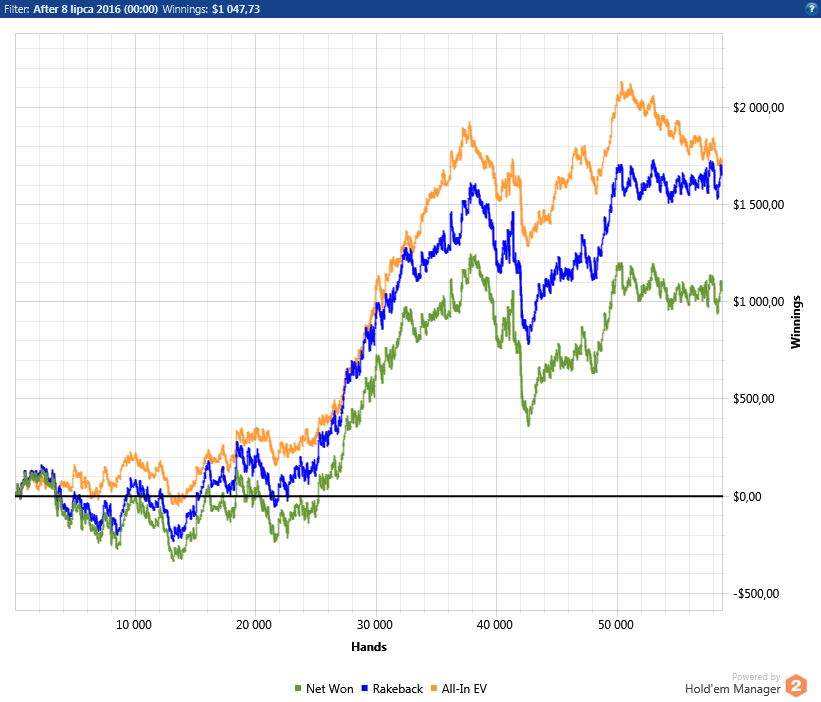The image size is (821, 702).
Task: Click the $500,00 axis label
Action: point(753,399)
